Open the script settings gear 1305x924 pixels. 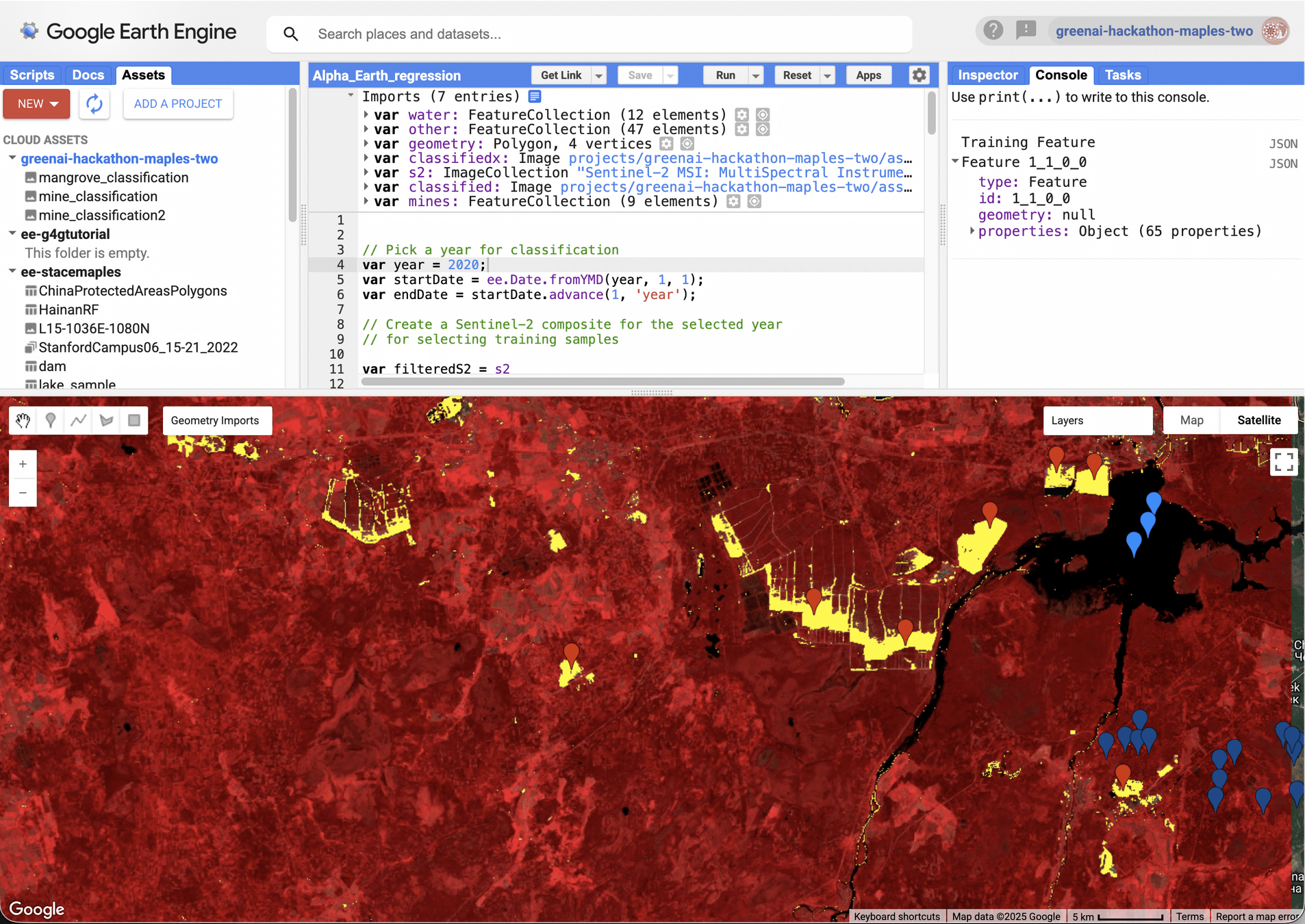click(x=919, y=75)
